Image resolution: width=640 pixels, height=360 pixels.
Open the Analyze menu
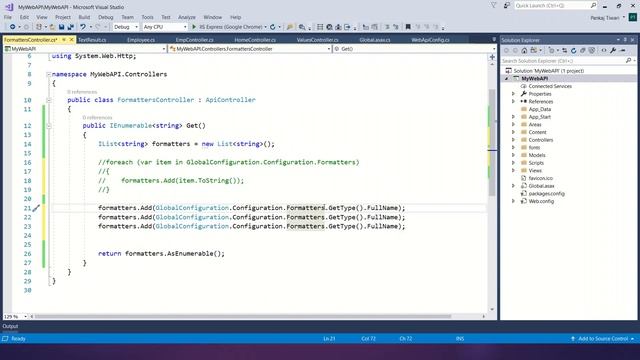click(187, 17)
